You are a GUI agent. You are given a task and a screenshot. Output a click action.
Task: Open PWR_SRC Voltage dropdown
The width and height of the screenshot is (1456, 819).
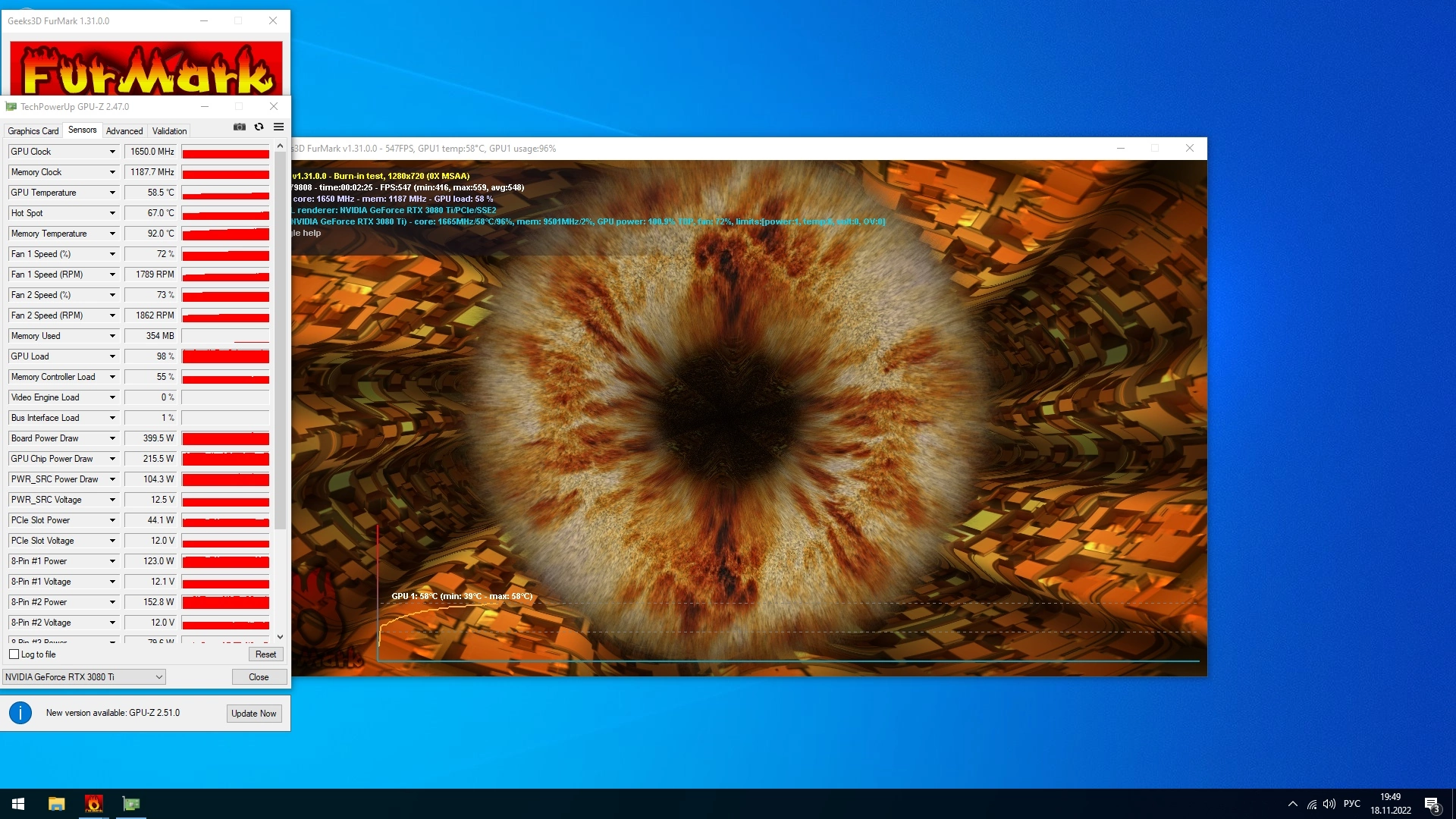pyautogui.click(x=112, y=500)
